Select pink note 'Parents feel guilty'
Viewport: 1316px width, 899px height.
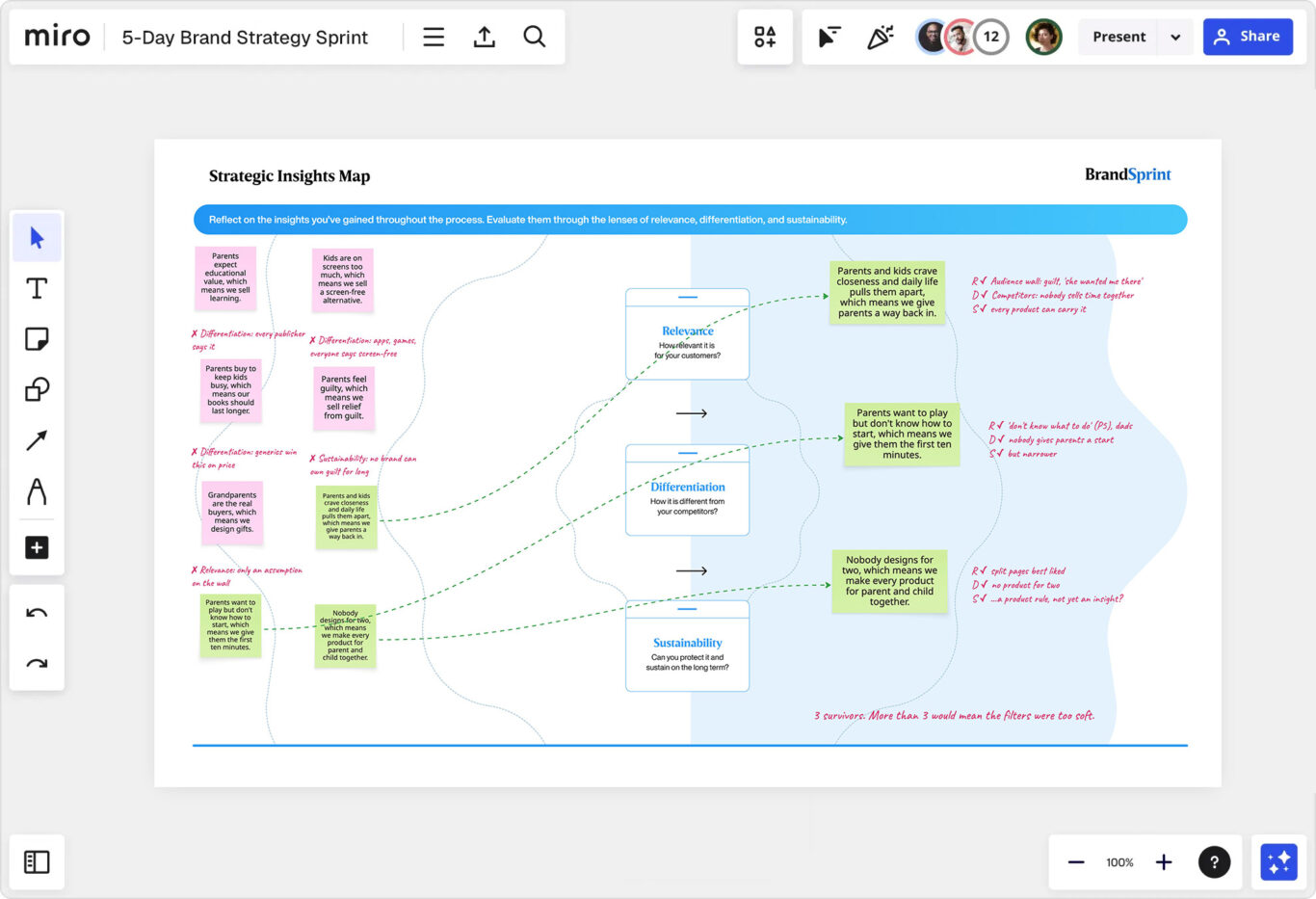click(344, 398)
